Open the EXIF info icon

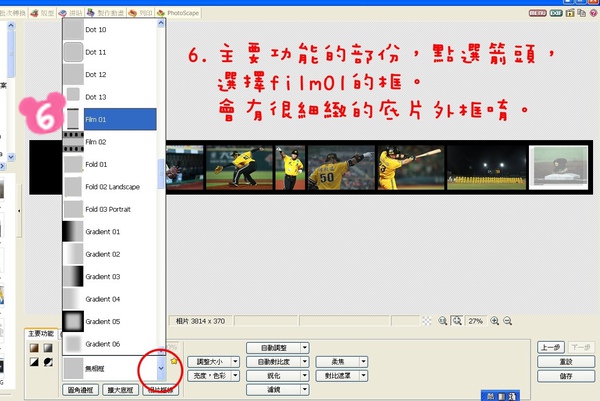[x=556, y=13]
